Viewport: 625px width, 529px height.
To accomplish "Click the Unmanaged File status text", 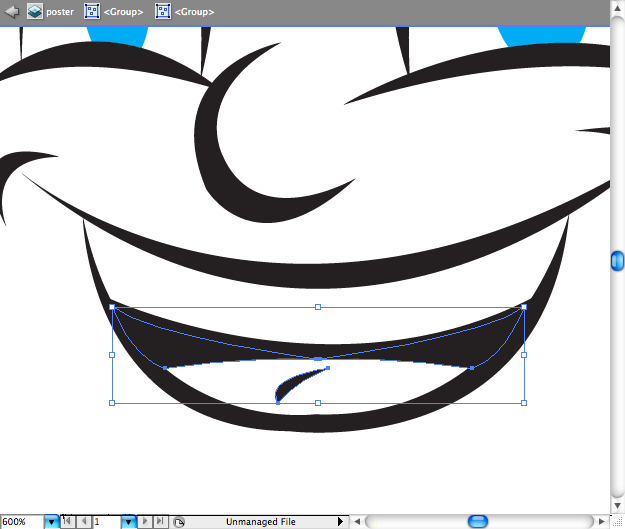I will (x=261, y=522).
